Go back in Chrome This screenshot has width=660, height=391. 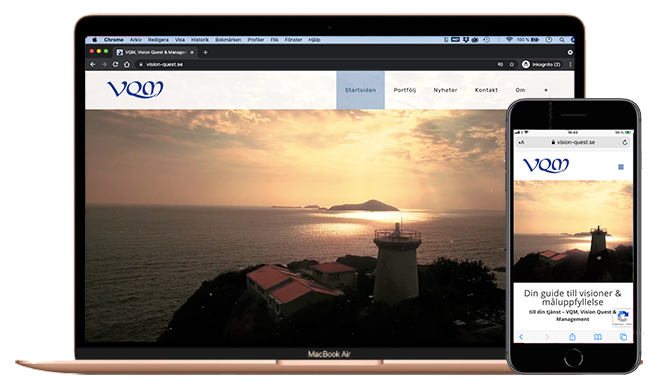click(x=93, y=64)
